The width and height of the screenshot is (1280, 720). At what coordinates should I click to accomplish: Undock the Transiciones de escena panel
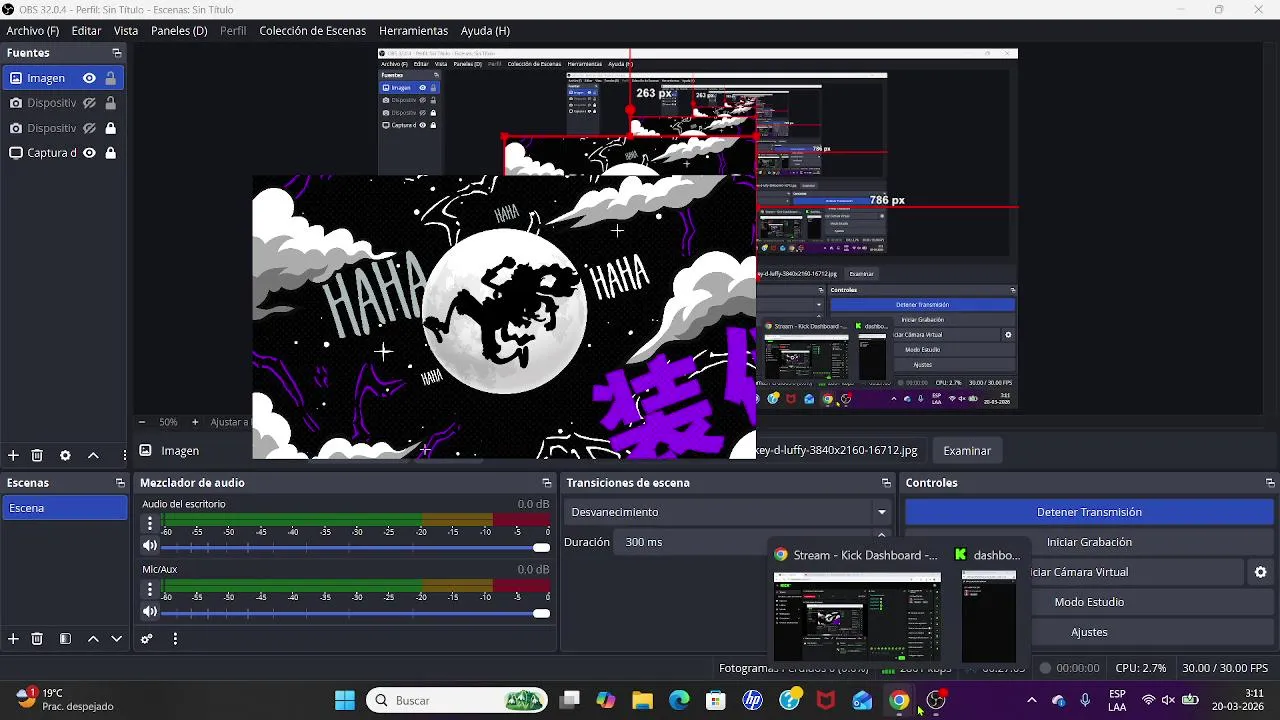(x=886, y=483)
